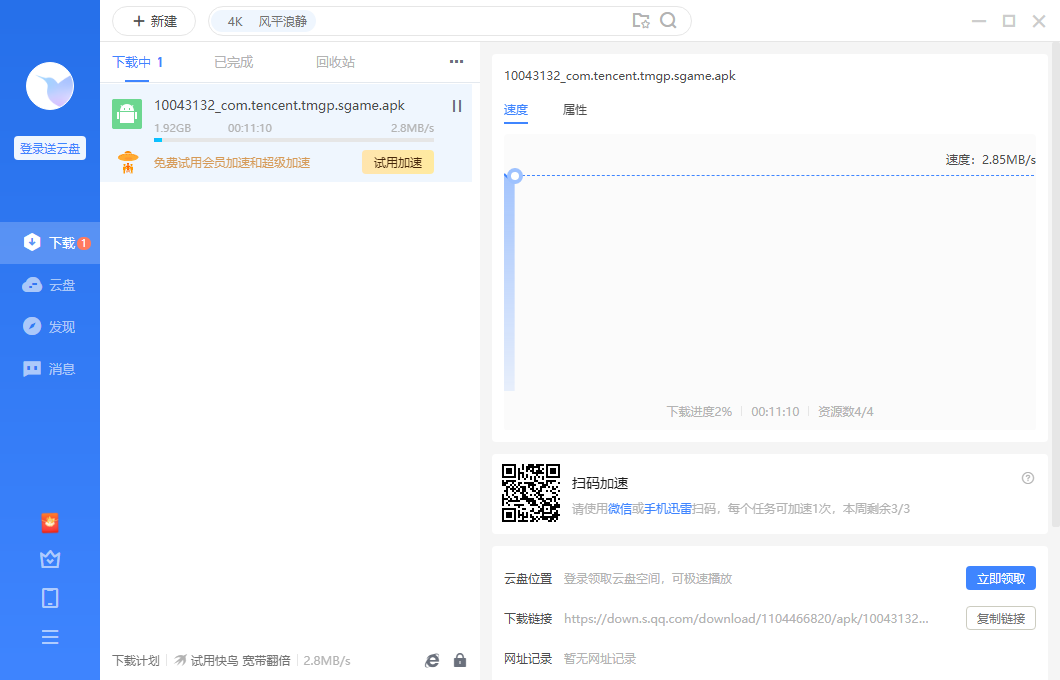Click the 微信 link

point(620,508)
